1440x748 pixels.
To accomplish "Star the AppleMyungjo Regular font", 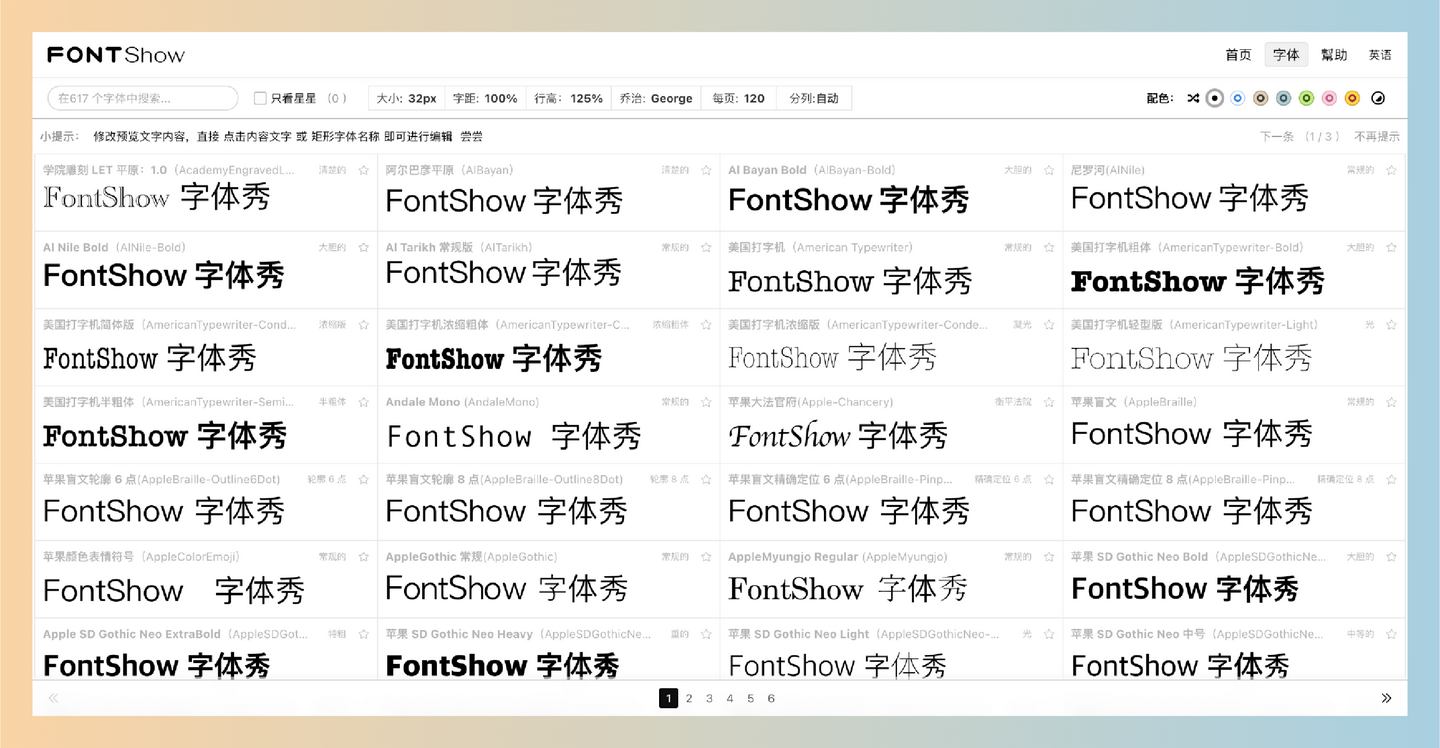I will [x=1049, y=557].
